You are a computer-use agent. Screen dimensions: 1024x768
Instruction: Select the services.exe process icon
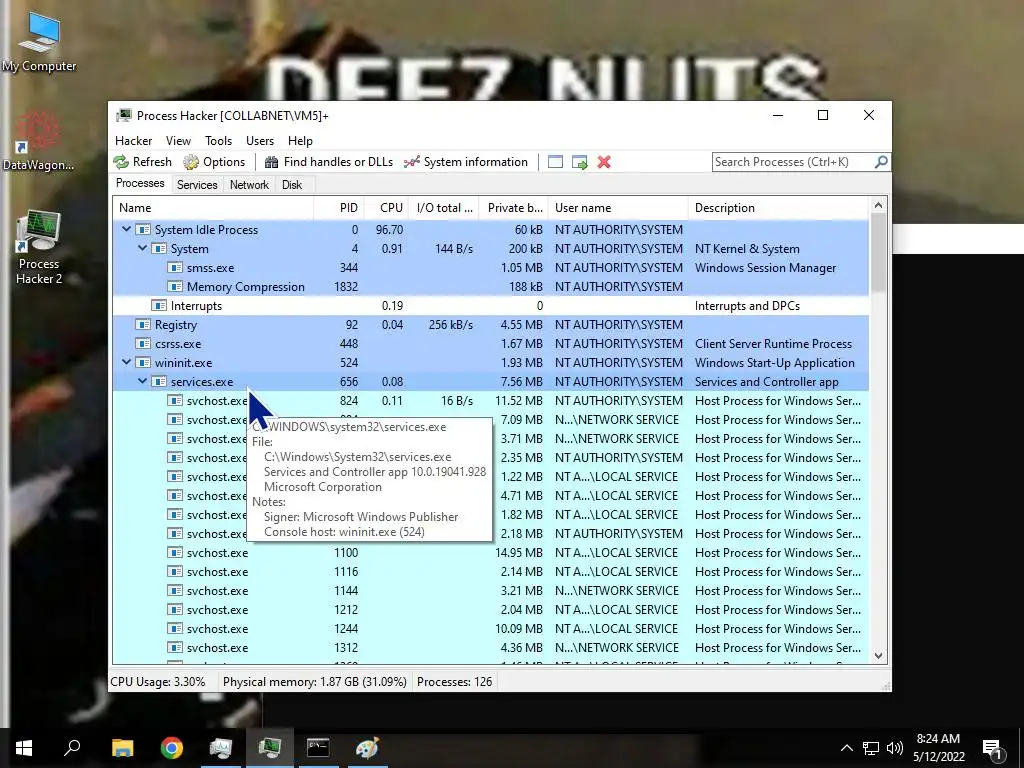pos(159,381)
